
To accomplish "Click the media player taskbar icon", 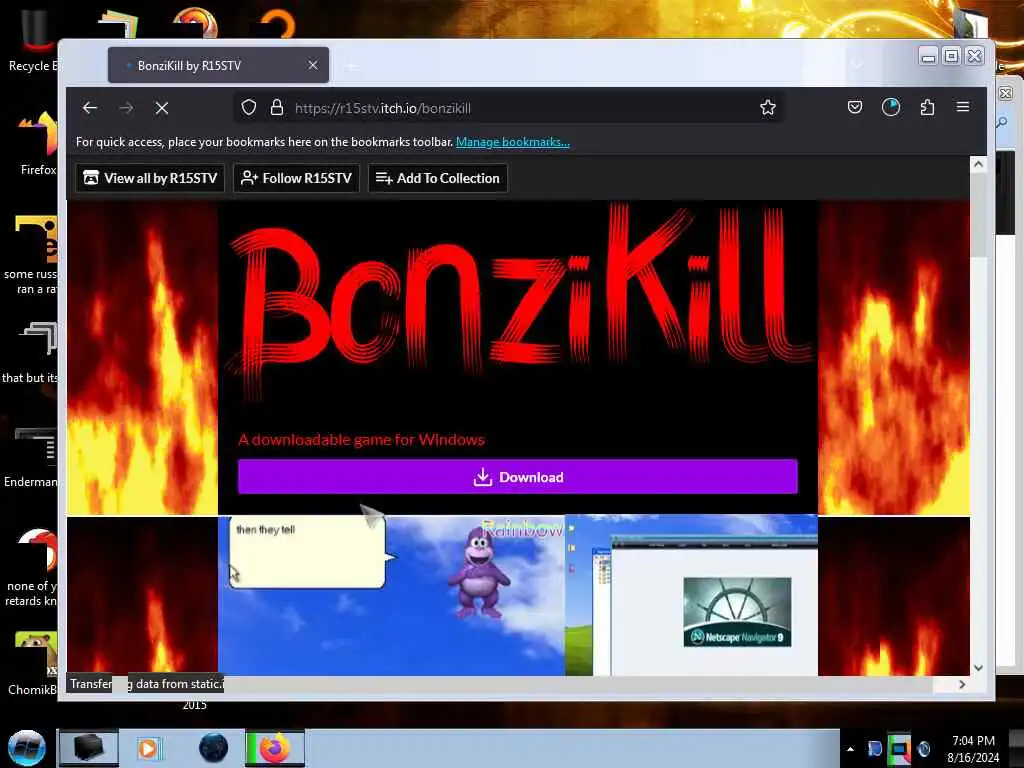I will coord(148,748).
